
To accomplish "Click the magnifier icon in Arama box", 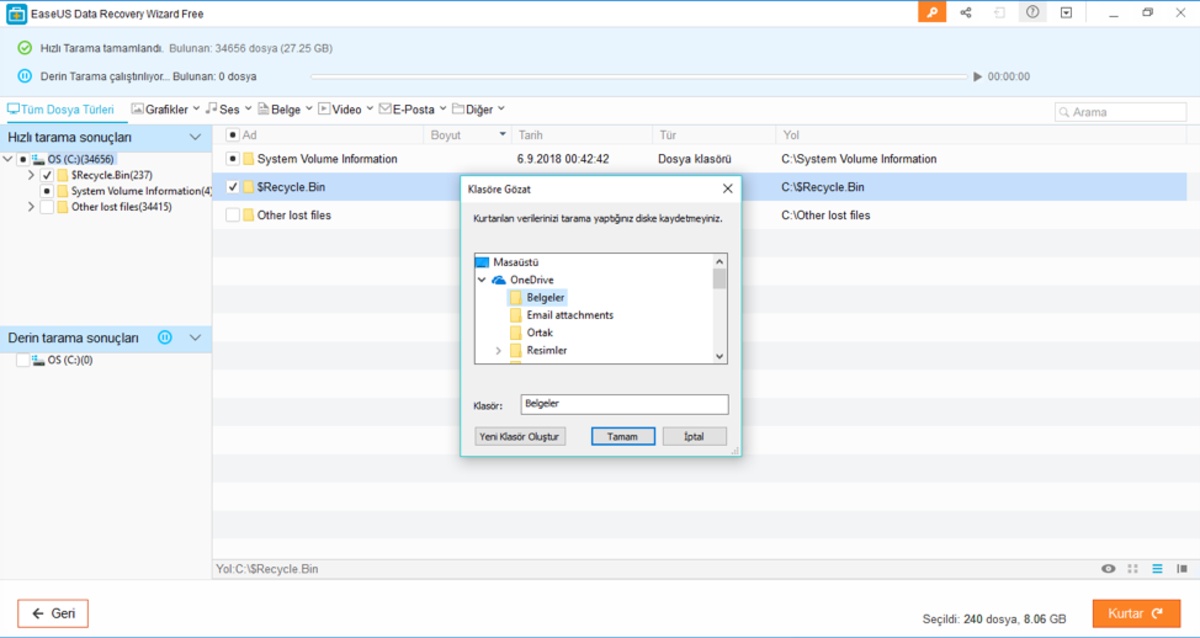I will click(x=1064, y=112).
